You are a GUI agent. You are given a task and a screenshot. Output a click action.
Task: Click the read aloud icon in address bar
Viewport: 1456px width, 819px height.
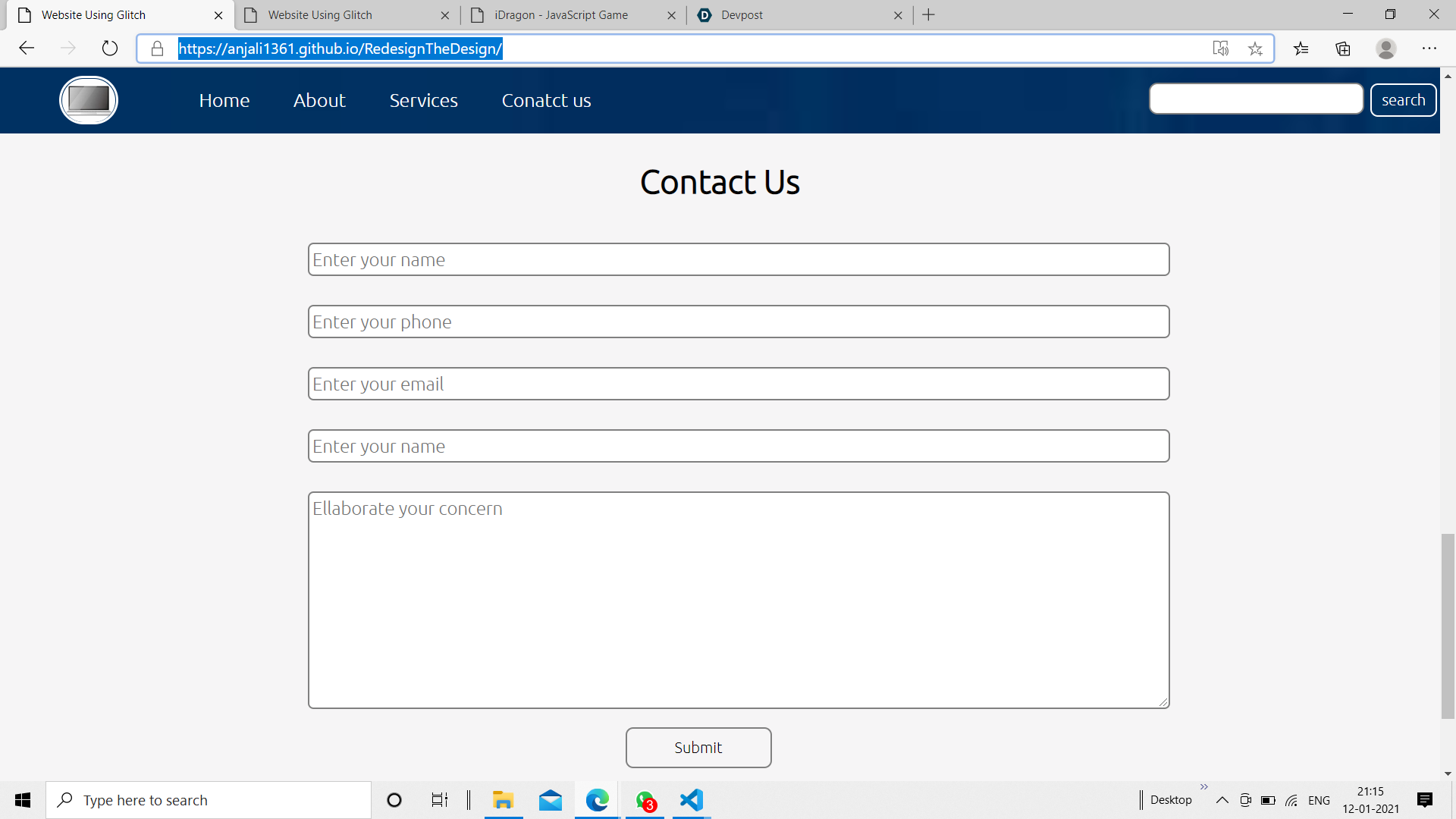click(x=1220, y=49)
